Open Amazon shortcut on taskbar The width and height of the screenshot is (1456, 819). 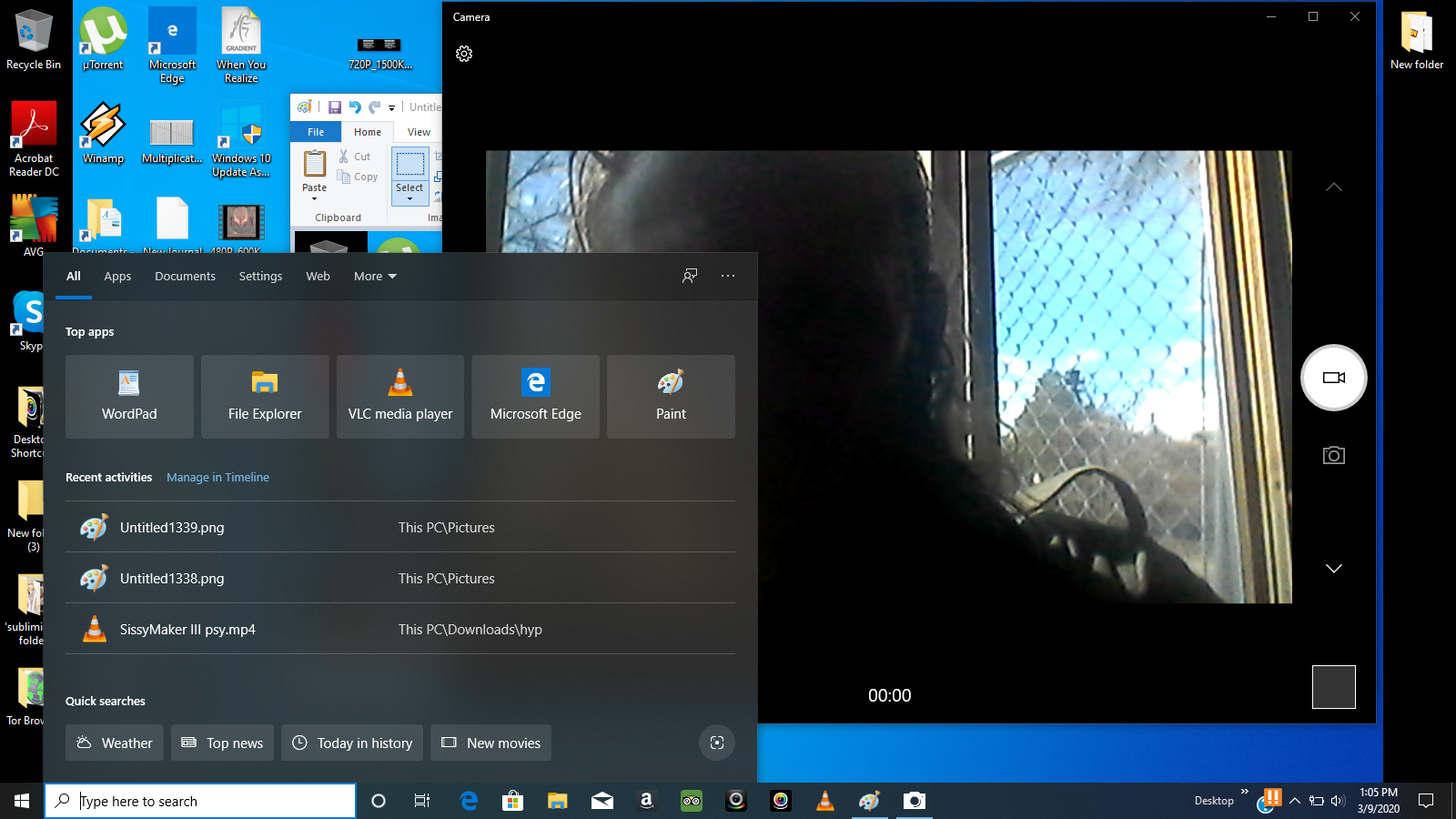647,801
